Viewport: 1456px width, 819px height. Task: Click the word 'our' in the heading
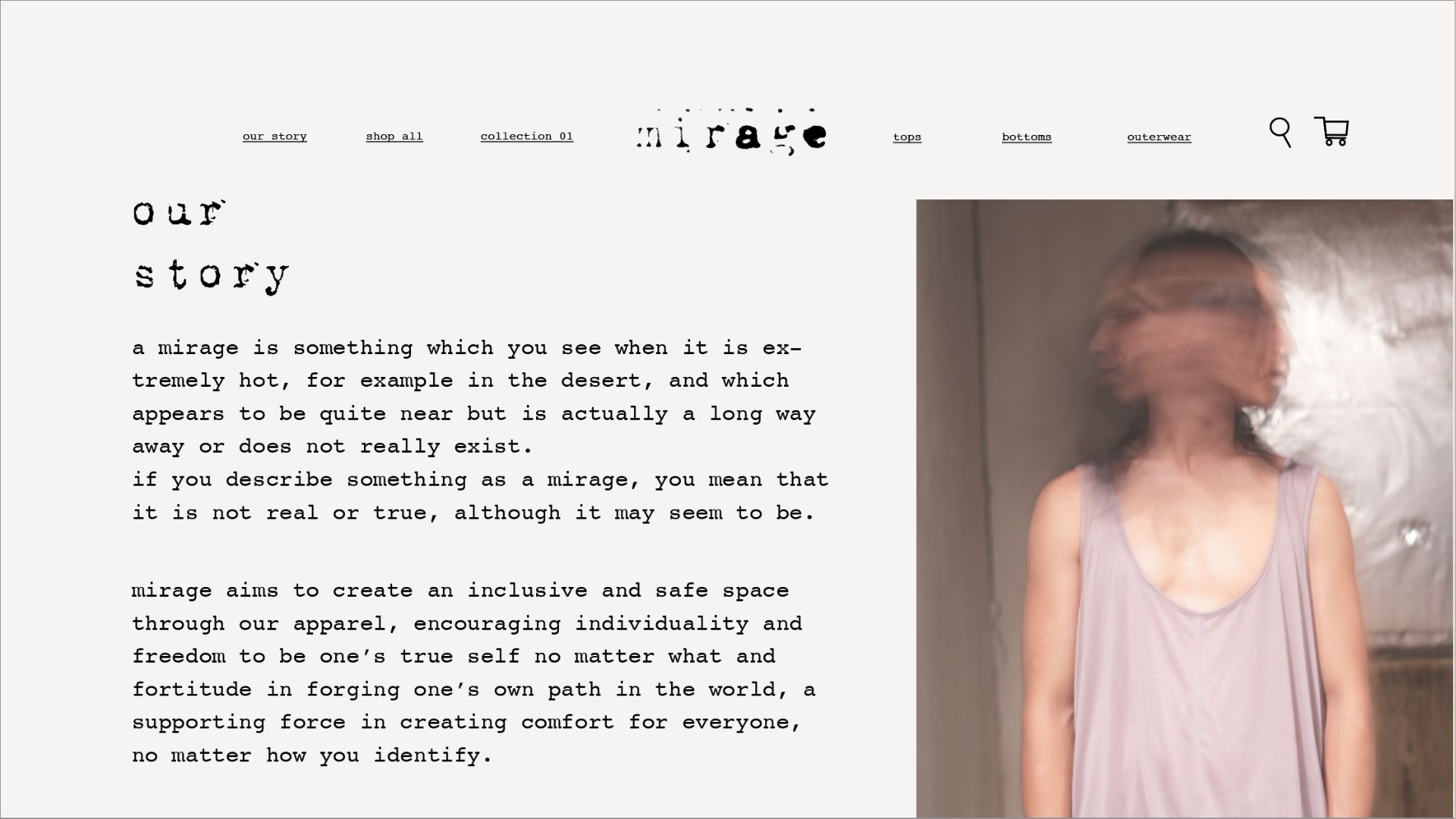(x=179, y=213)
